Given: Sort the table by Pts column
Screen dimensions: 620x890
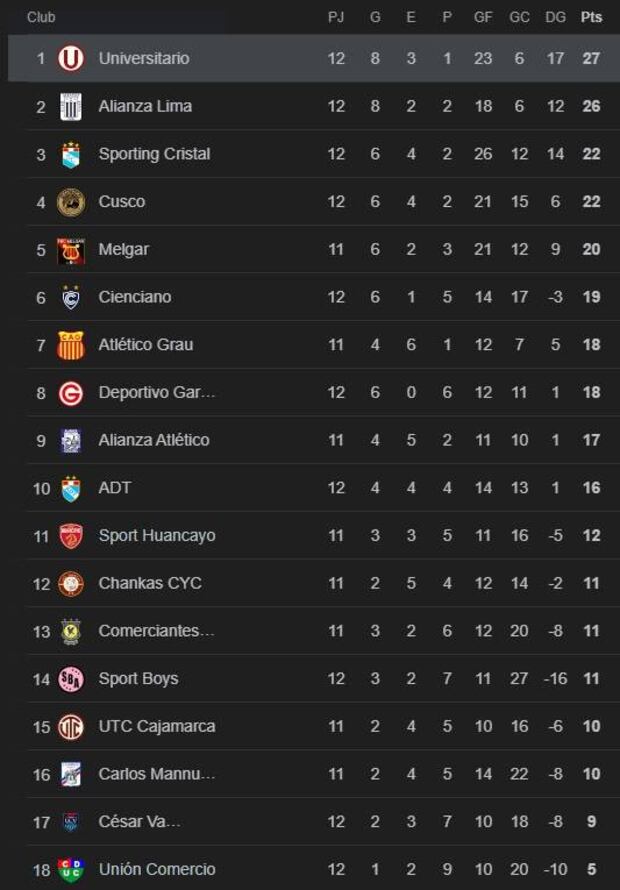Looking at the screenshot, I should pyautogui.click(x=588, y=17).
